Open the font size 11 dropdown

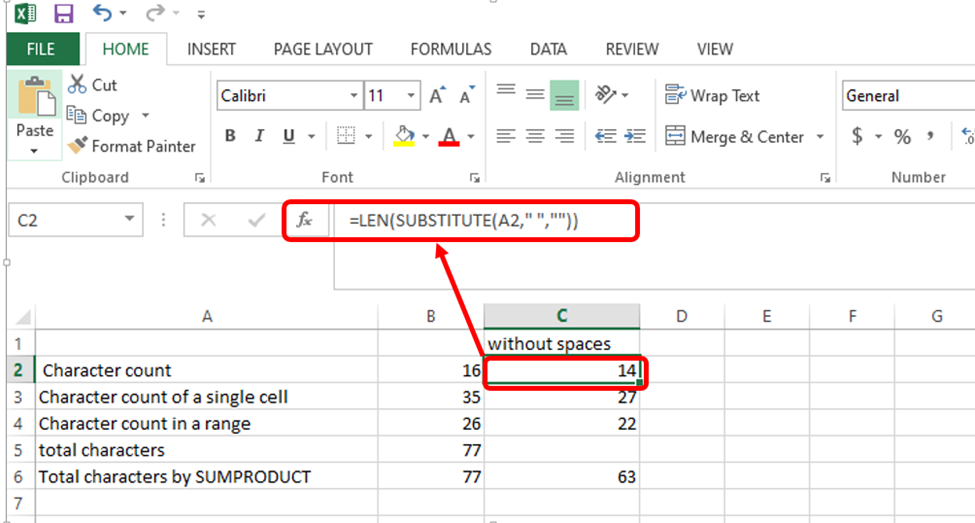coord(411,96)
